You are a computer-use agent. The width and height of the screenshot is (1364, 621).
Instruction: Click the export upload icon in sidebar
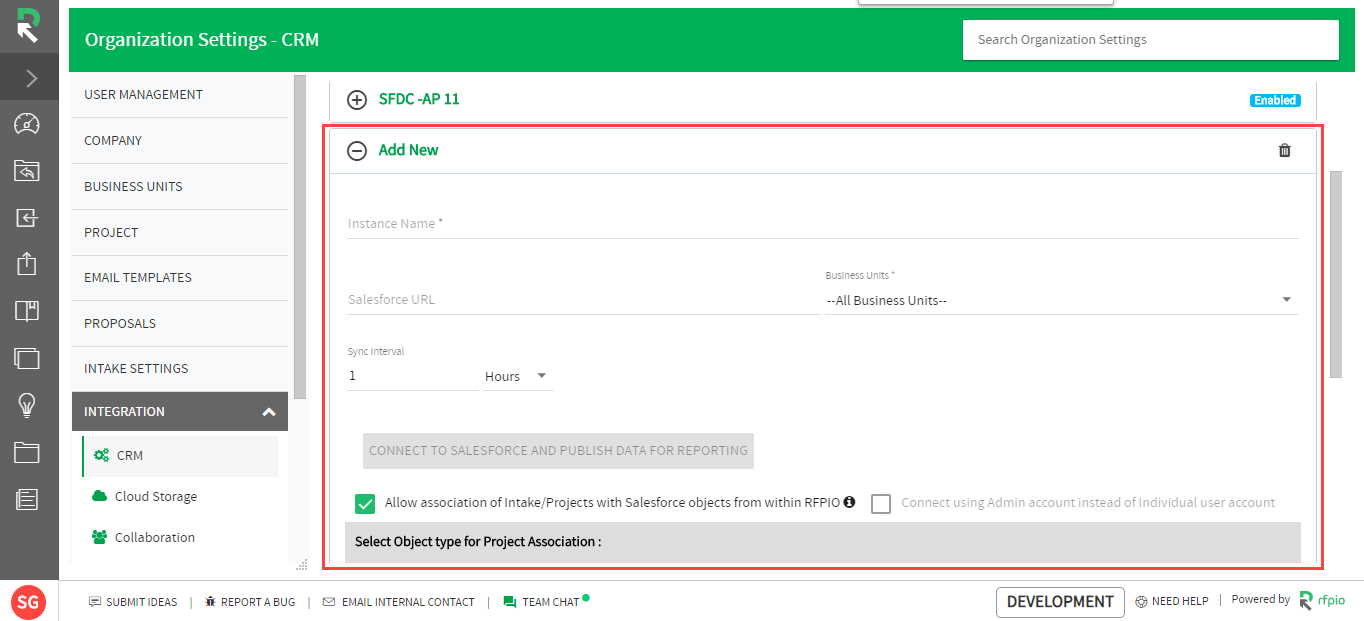pos(27,264)
